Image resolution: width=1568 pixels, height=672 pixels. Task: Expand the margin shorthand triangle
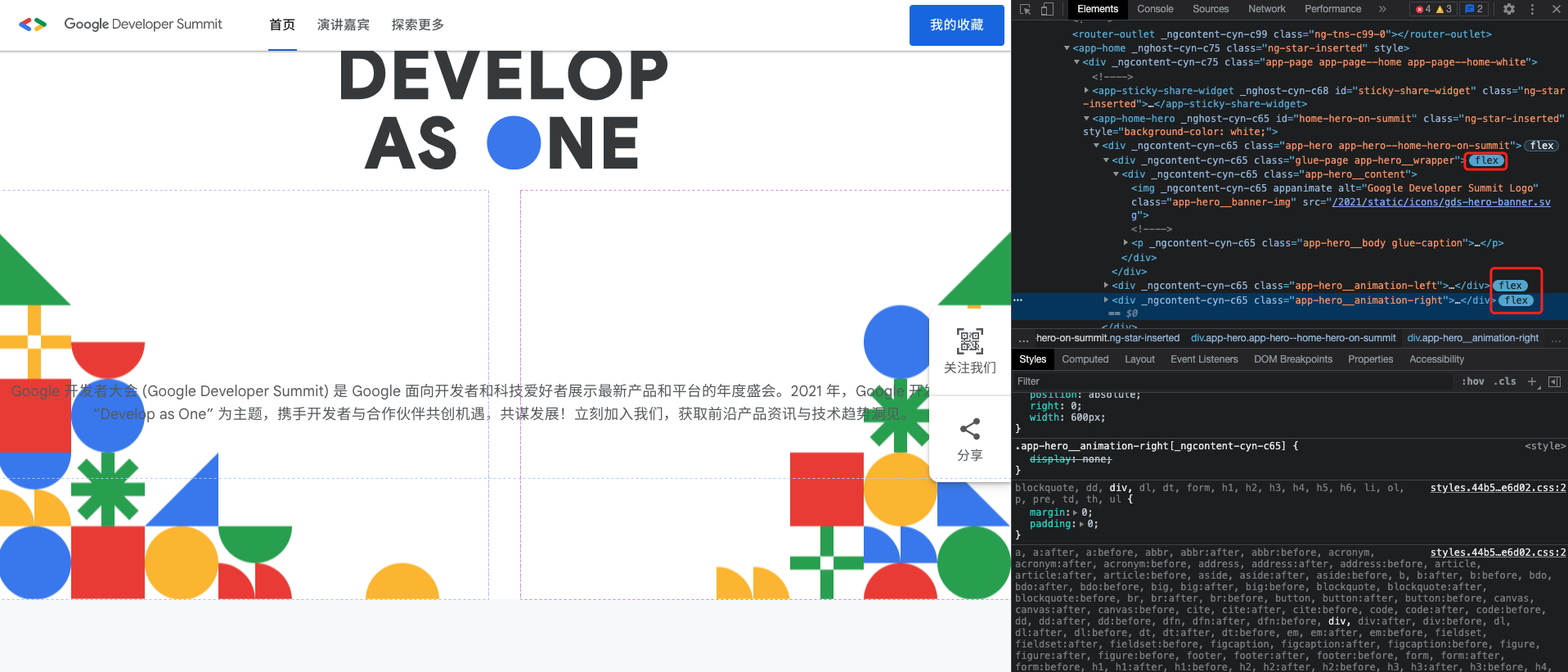(1076, 512)
